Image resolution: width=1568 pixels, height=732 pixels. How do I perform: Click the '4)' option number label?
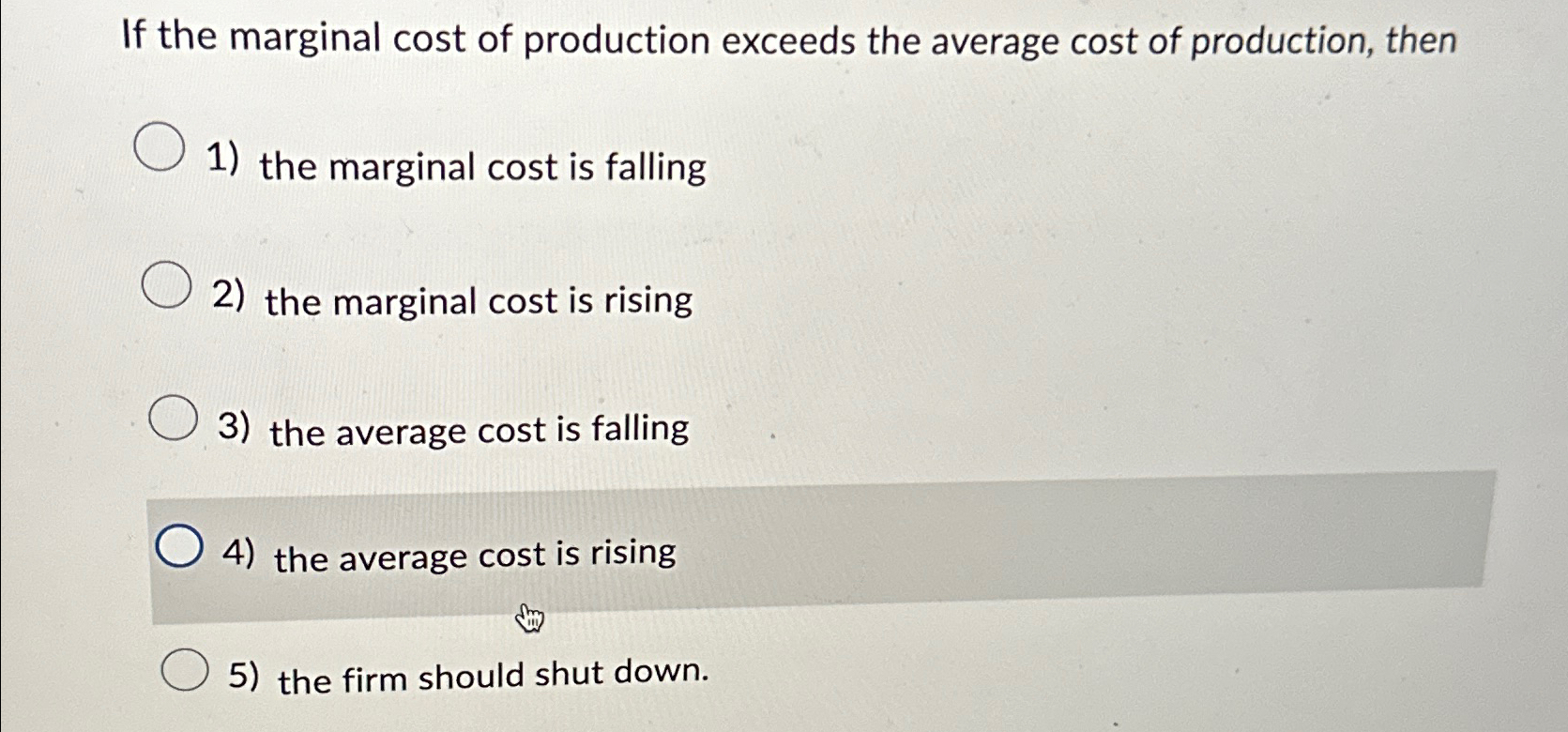[x=238, y=554]
